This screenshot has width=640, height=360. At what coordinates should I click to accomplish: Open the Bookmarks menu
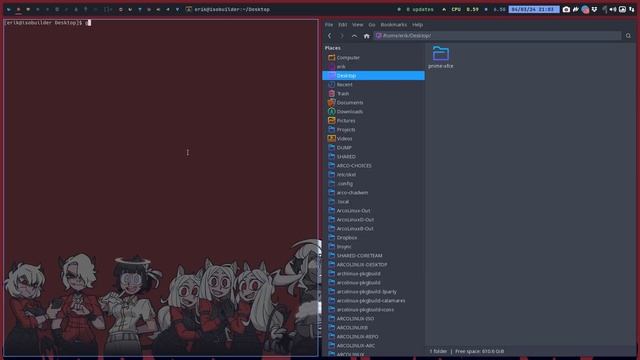[x=393, y=25]
